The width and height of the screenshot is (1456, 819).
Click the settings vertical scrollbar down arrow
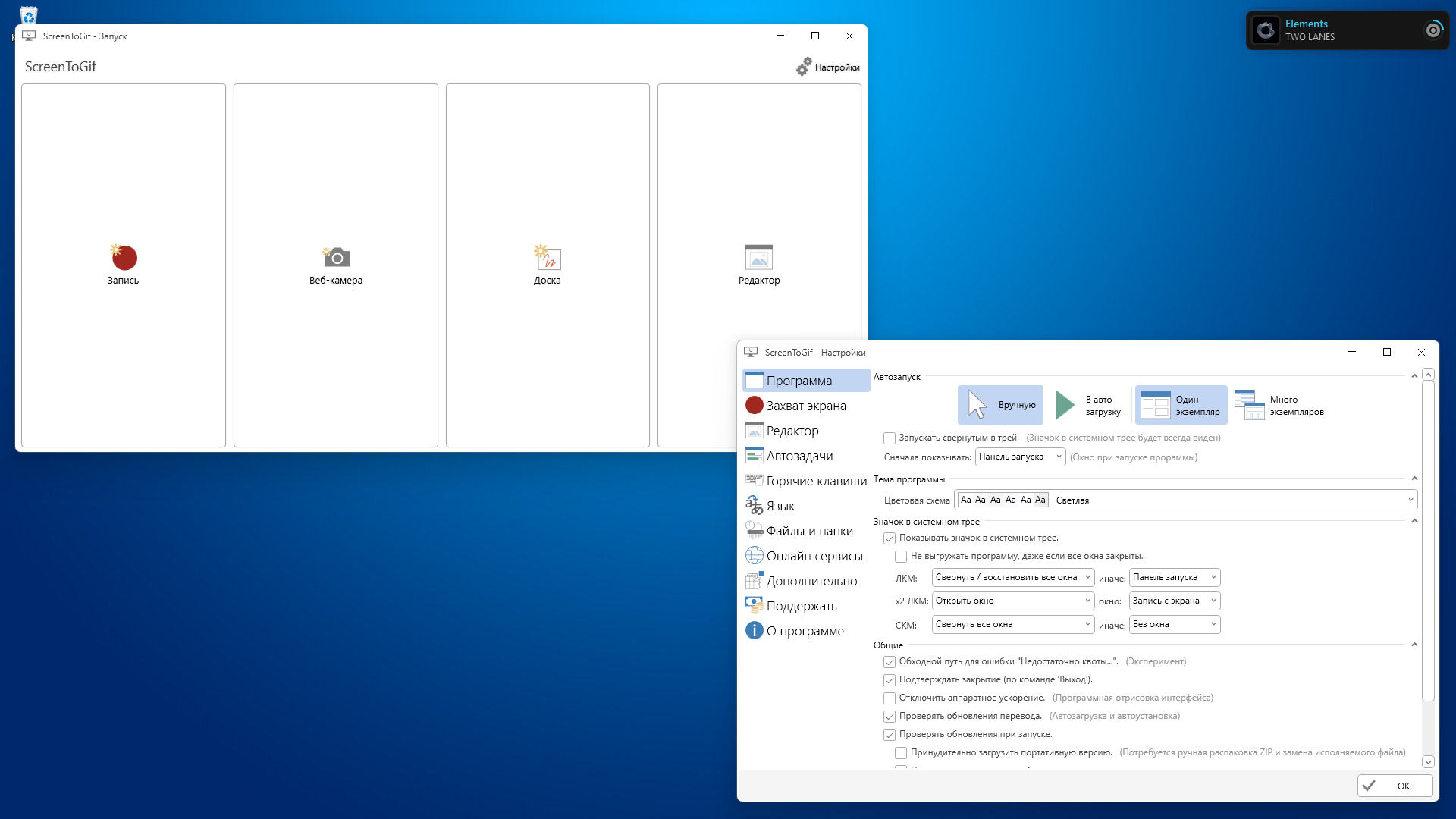(1428, 761)
